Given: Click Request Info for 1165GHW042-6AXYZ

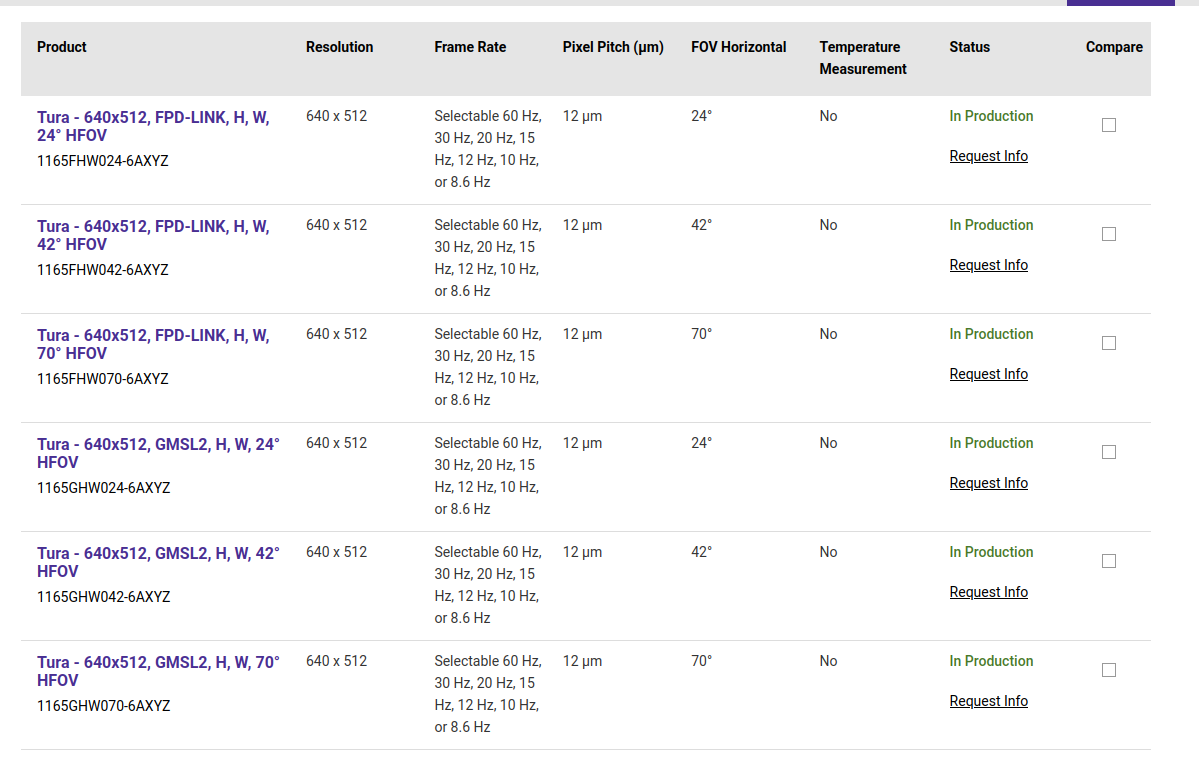Looking at the screenshot, I should [x=988, y=592].
